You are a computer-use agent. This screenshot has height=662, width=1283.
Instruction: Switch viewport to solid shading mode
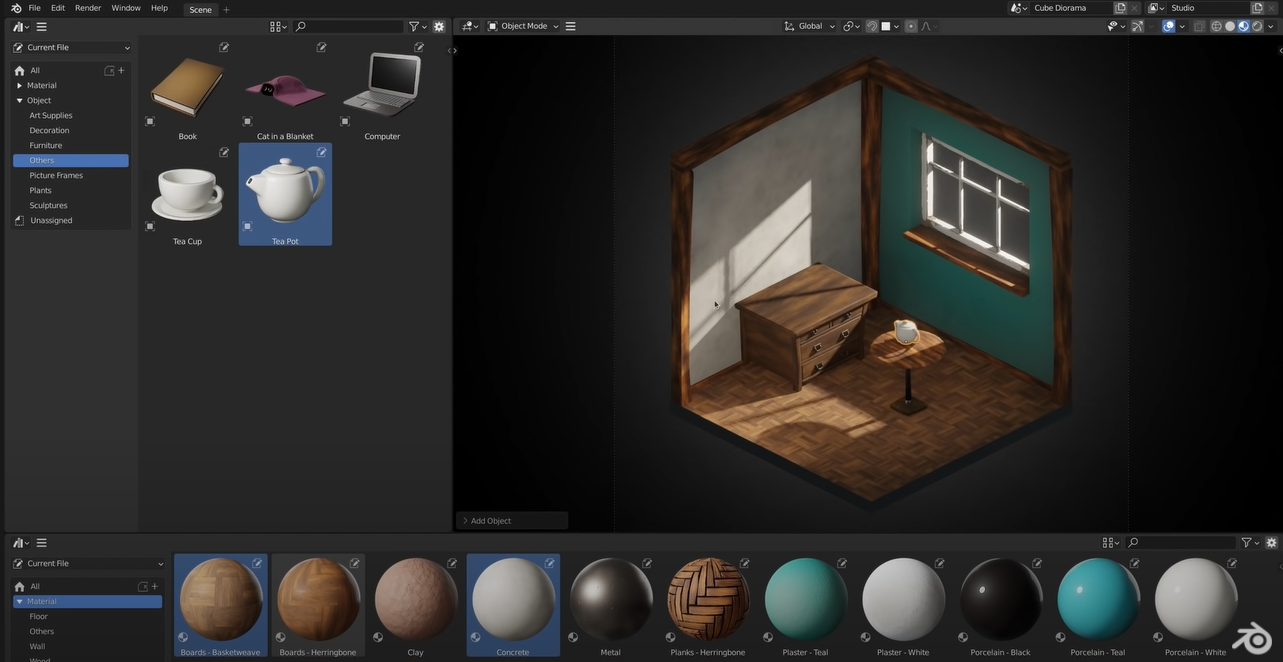coord(1230,26)
